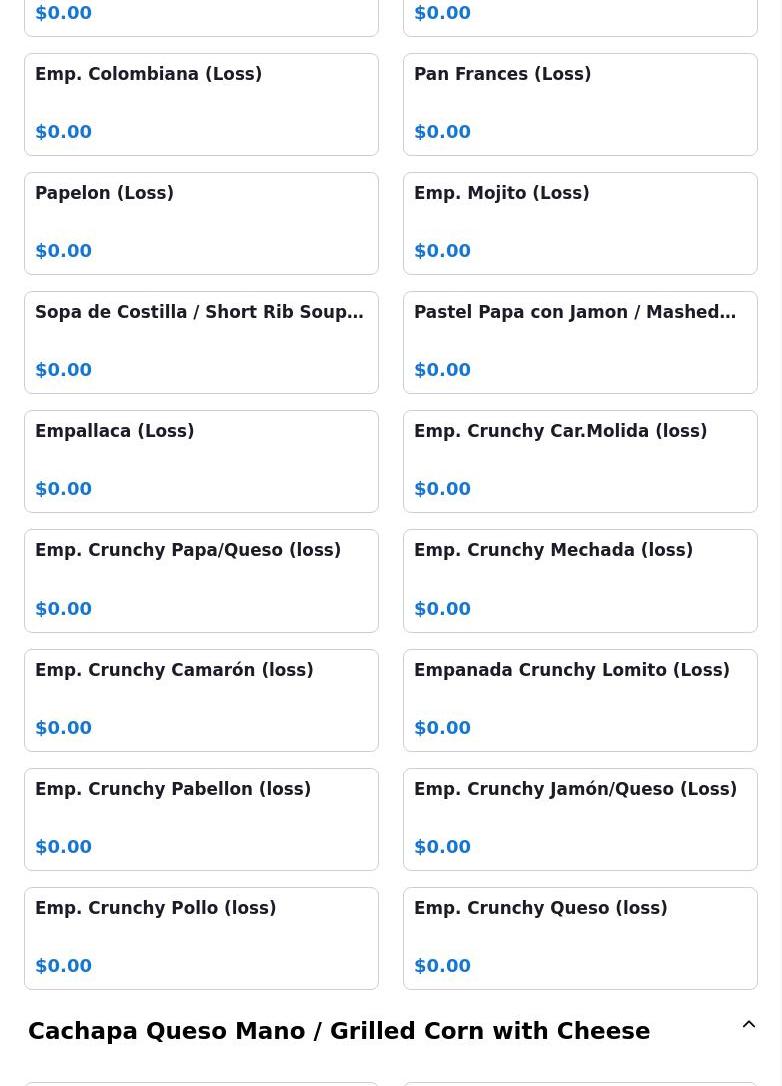Open the Emp. Crunchy Pollo (loss) item
Image resolution: width=782 pixels, height=1086 pixels.
click(202, 938)
